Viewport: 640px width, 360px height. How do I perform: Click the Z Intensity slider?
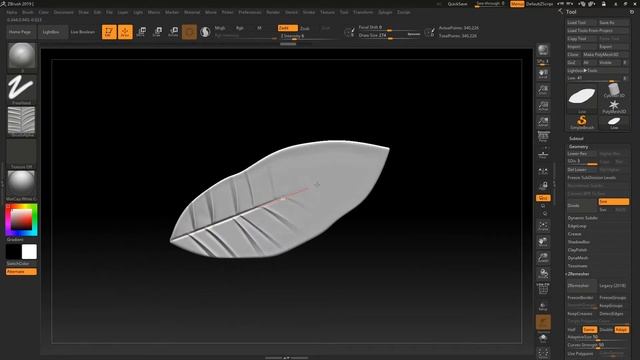[307, 36]
